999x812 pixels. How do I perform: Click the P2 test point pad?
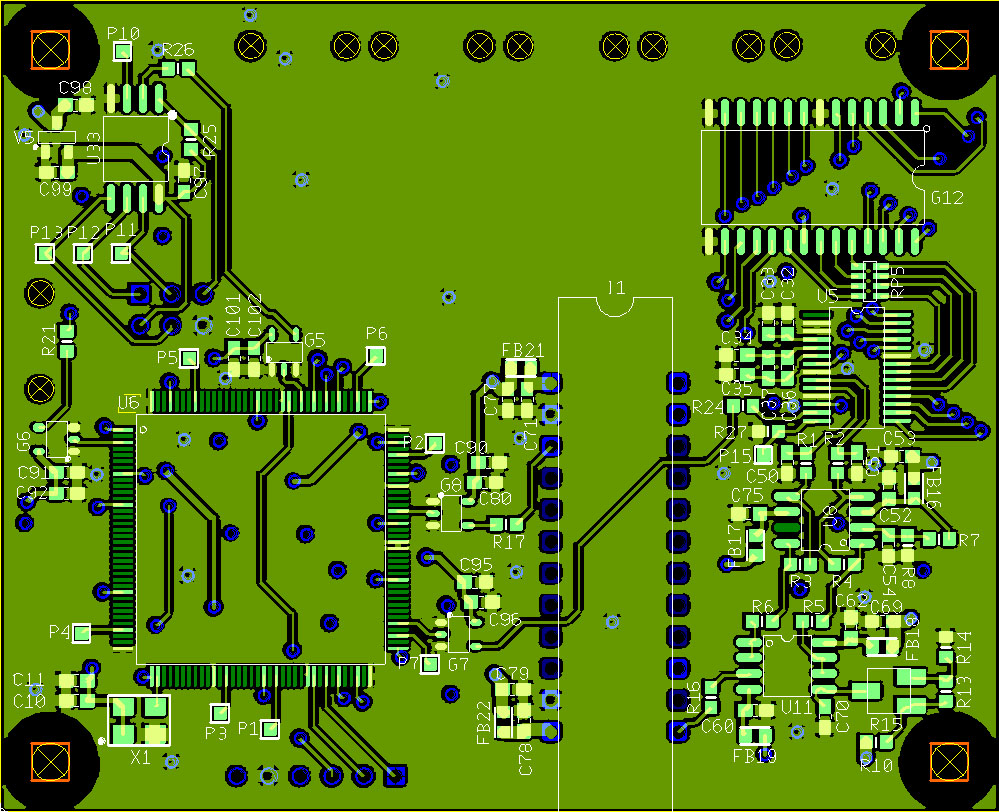[x=435, y=443]
